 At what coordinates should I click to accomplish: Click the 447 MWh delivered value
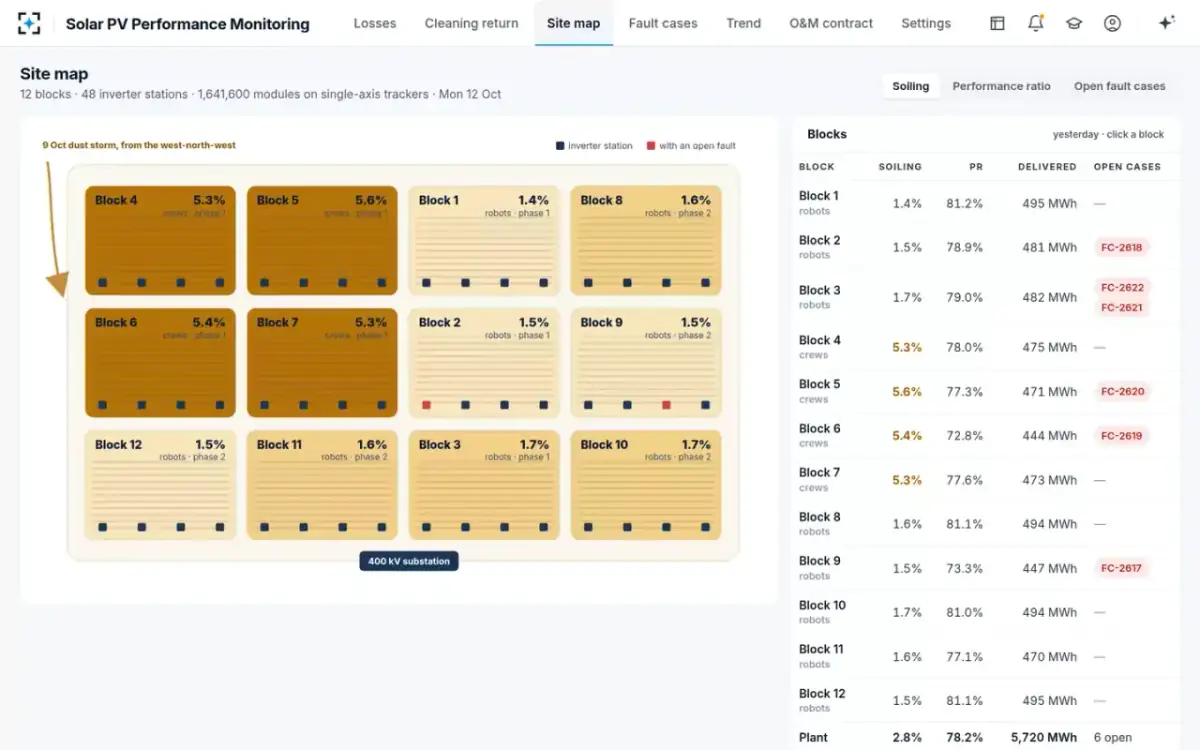click(1049, 568)
